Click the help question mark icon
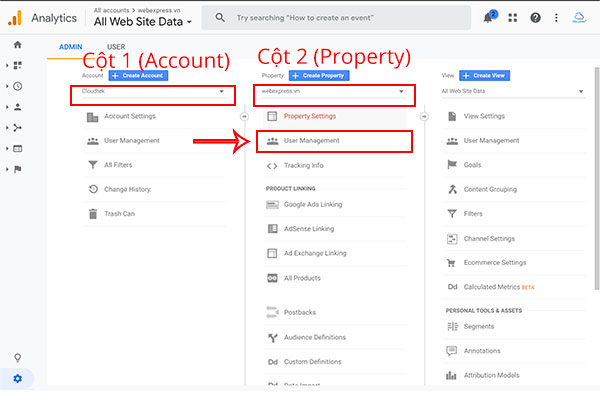This screenshot has height=400, width=600. [536, 18]
